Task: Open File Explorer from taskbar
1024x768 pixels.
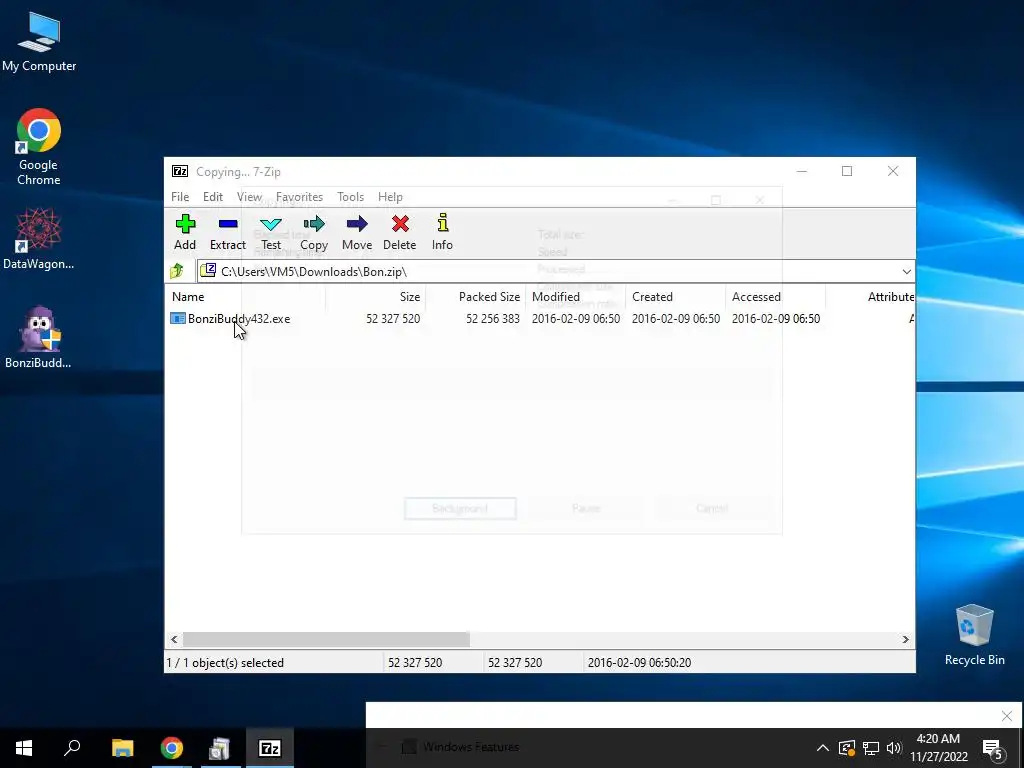Action: tap(122, 748)
